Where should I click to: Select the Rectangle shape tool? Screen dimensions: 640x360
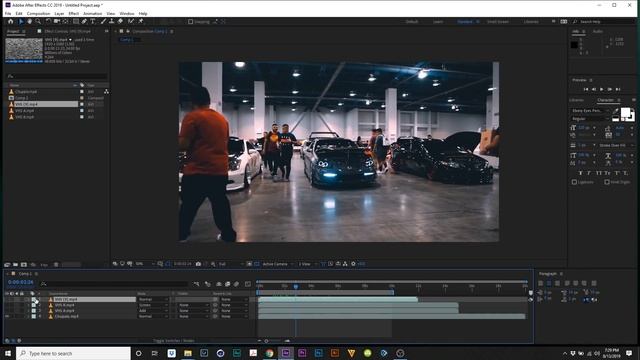[x=76, y=21]
